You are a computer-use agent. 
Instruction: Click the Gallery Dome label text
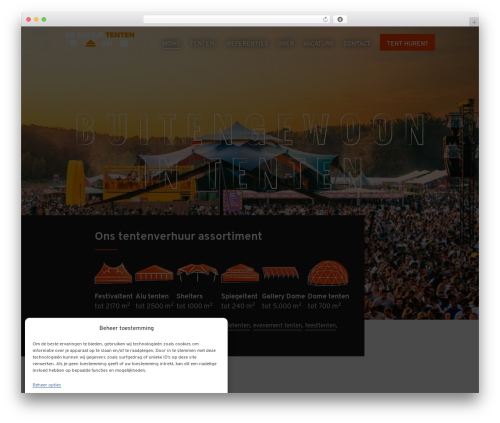[x=283, y=296]
